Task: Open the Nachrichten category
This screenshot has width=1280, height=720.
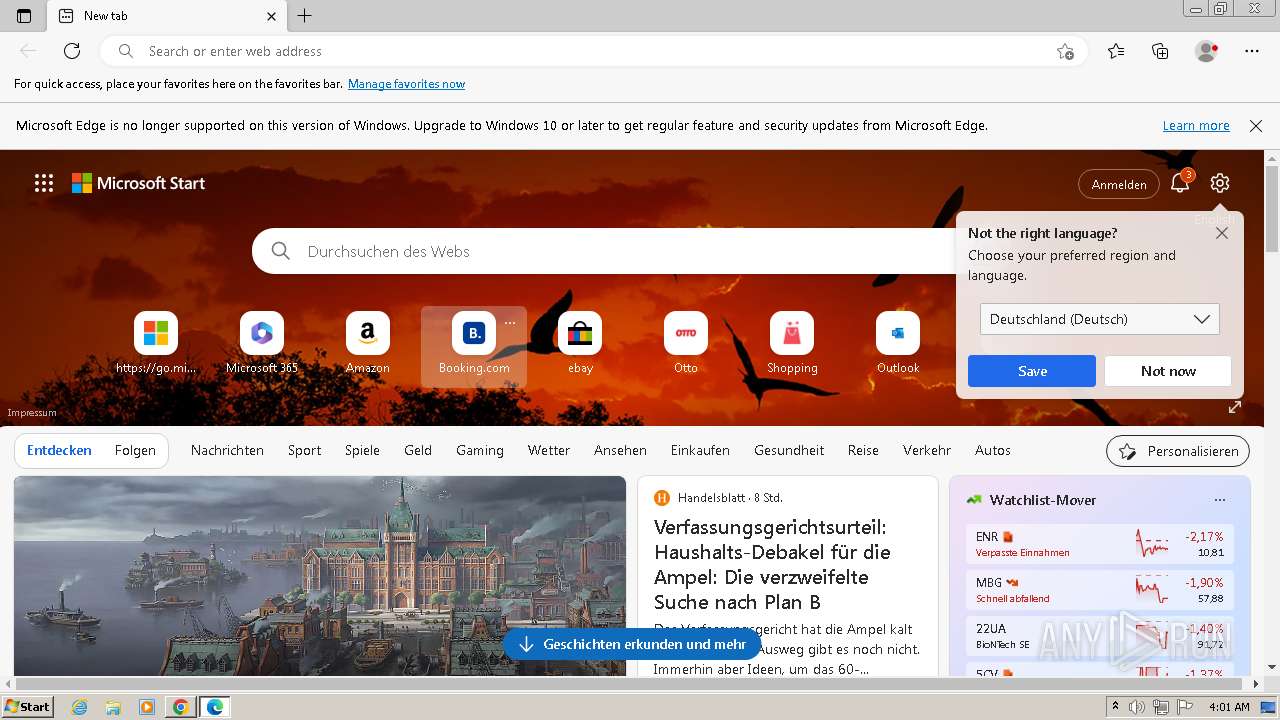Action: tap(227, 451)
